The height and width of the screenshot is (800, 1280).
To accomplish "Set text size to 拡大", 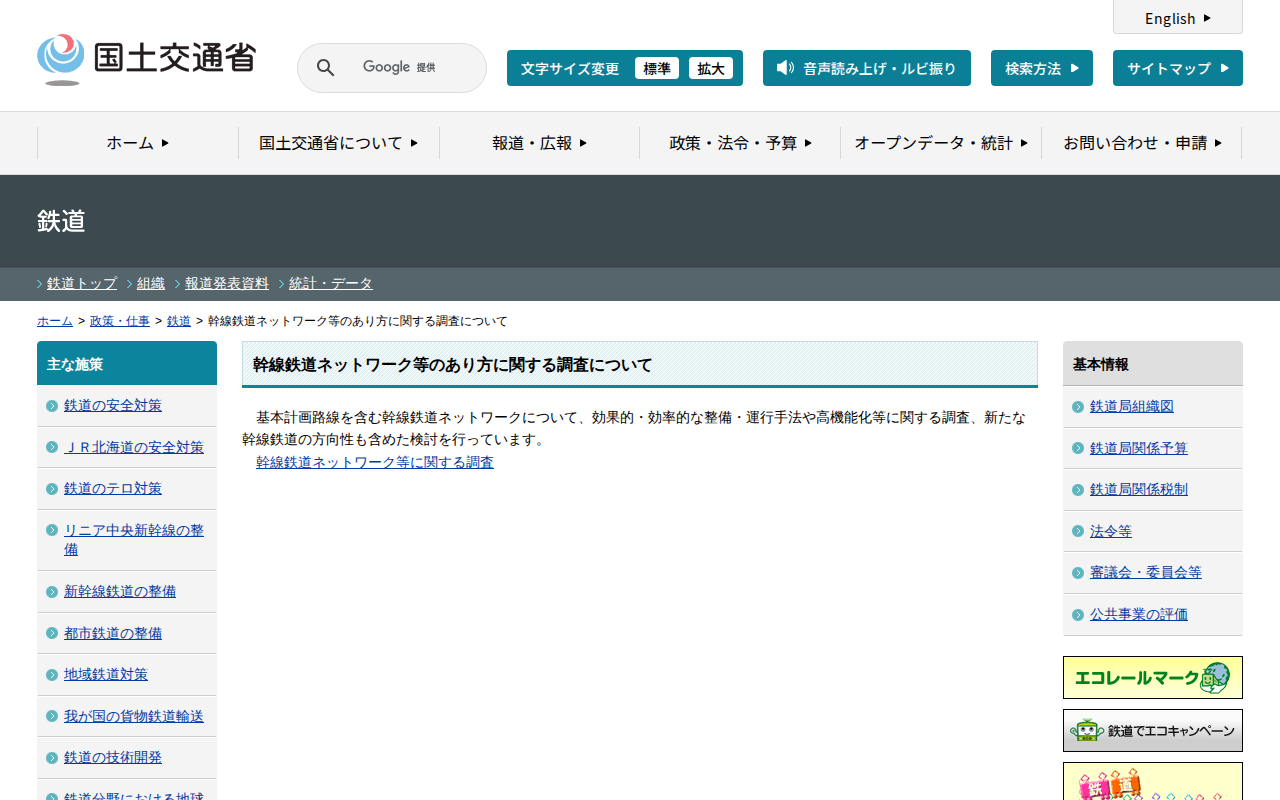I will tap(711, 68).
